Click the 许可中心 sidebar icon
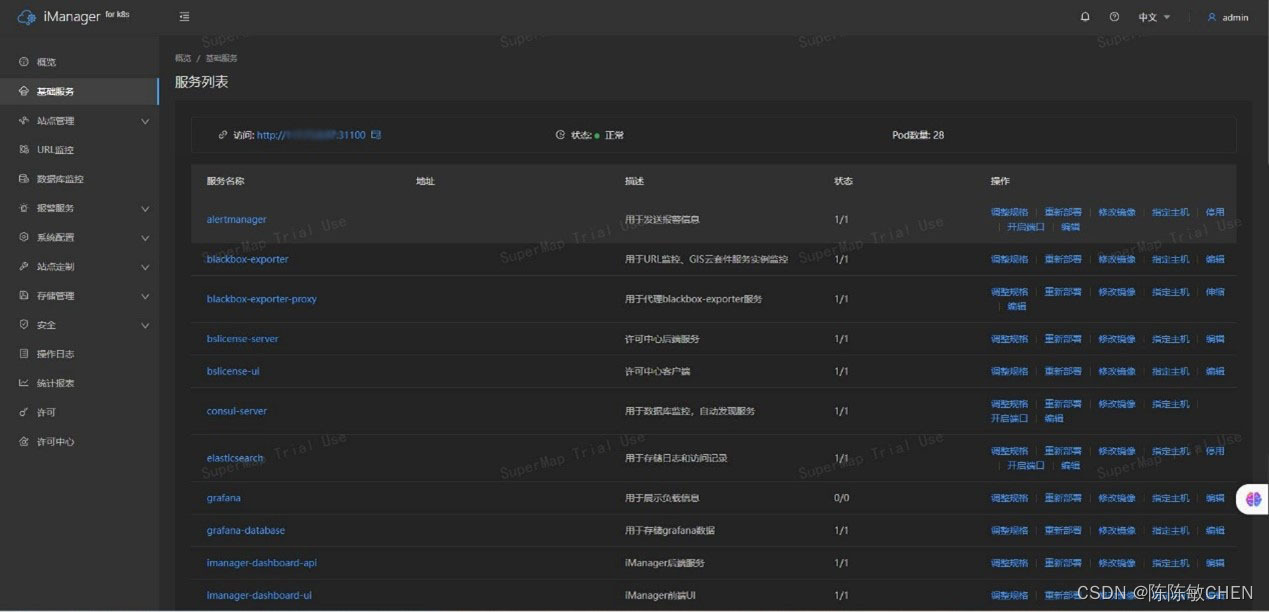The height and width of the screenshot is (612, 1269). click(x=24, y=441)
